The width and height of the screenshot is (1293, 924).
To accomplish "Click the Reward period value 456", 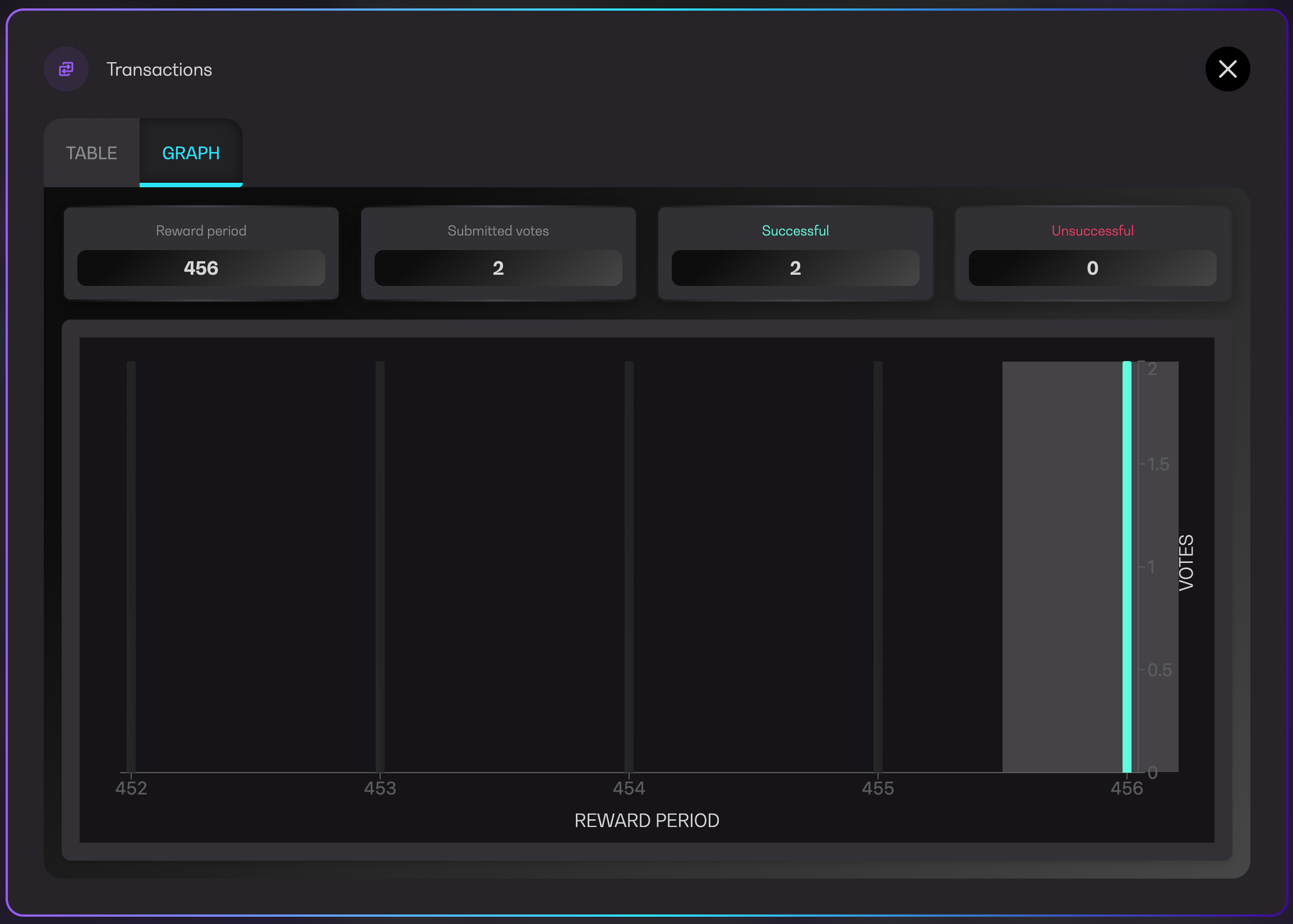I will click(x=201, y=268).
